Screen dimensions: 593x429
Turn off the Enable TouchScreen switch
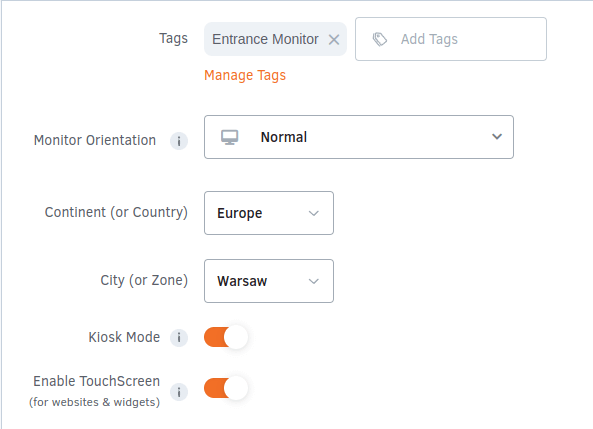tap(226, 388)
